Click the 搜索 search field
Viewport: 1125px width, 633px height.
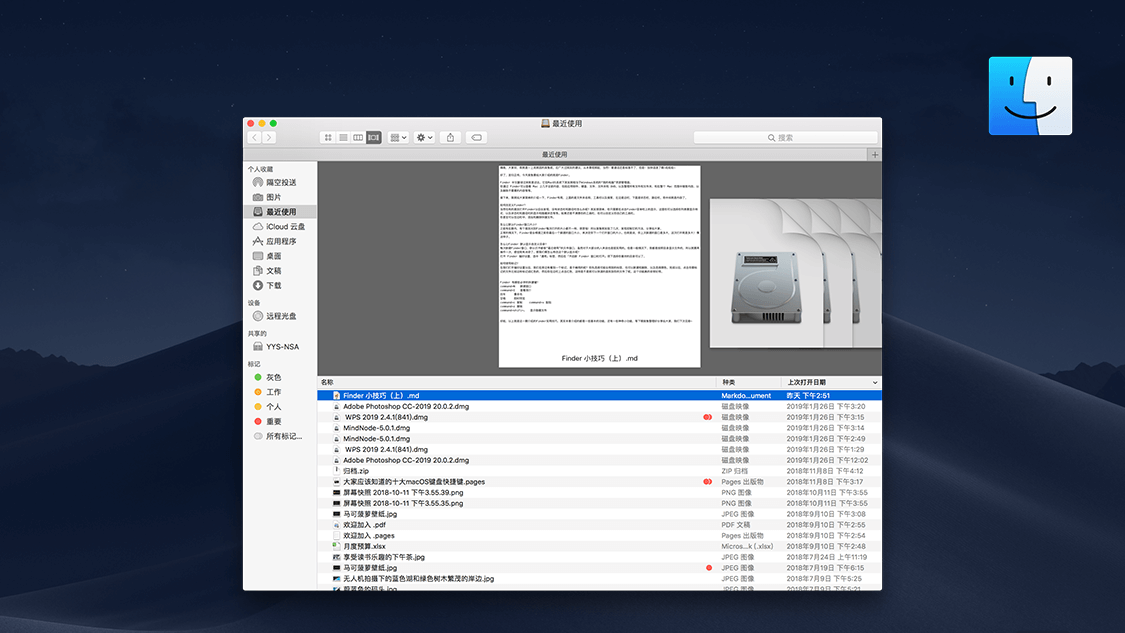pos(784,137)
